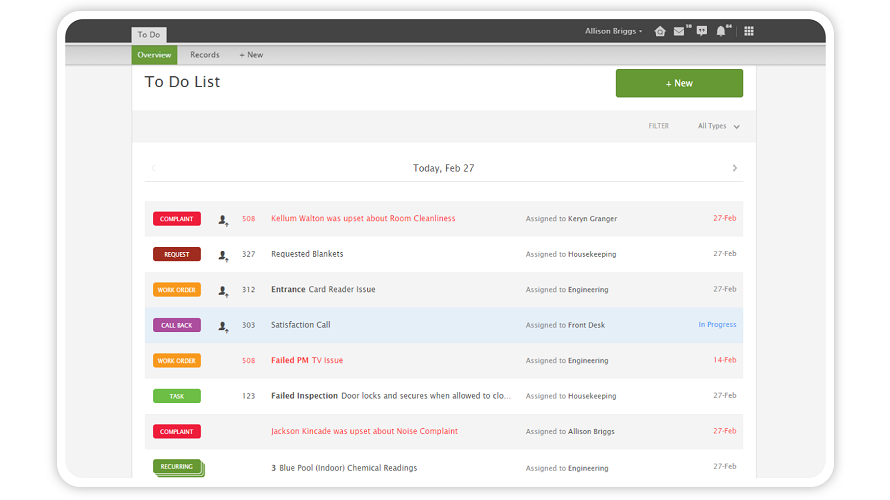Screen dimensions: 890x500
Task: Click the + New tab item
Action: [x=251, y=55]
